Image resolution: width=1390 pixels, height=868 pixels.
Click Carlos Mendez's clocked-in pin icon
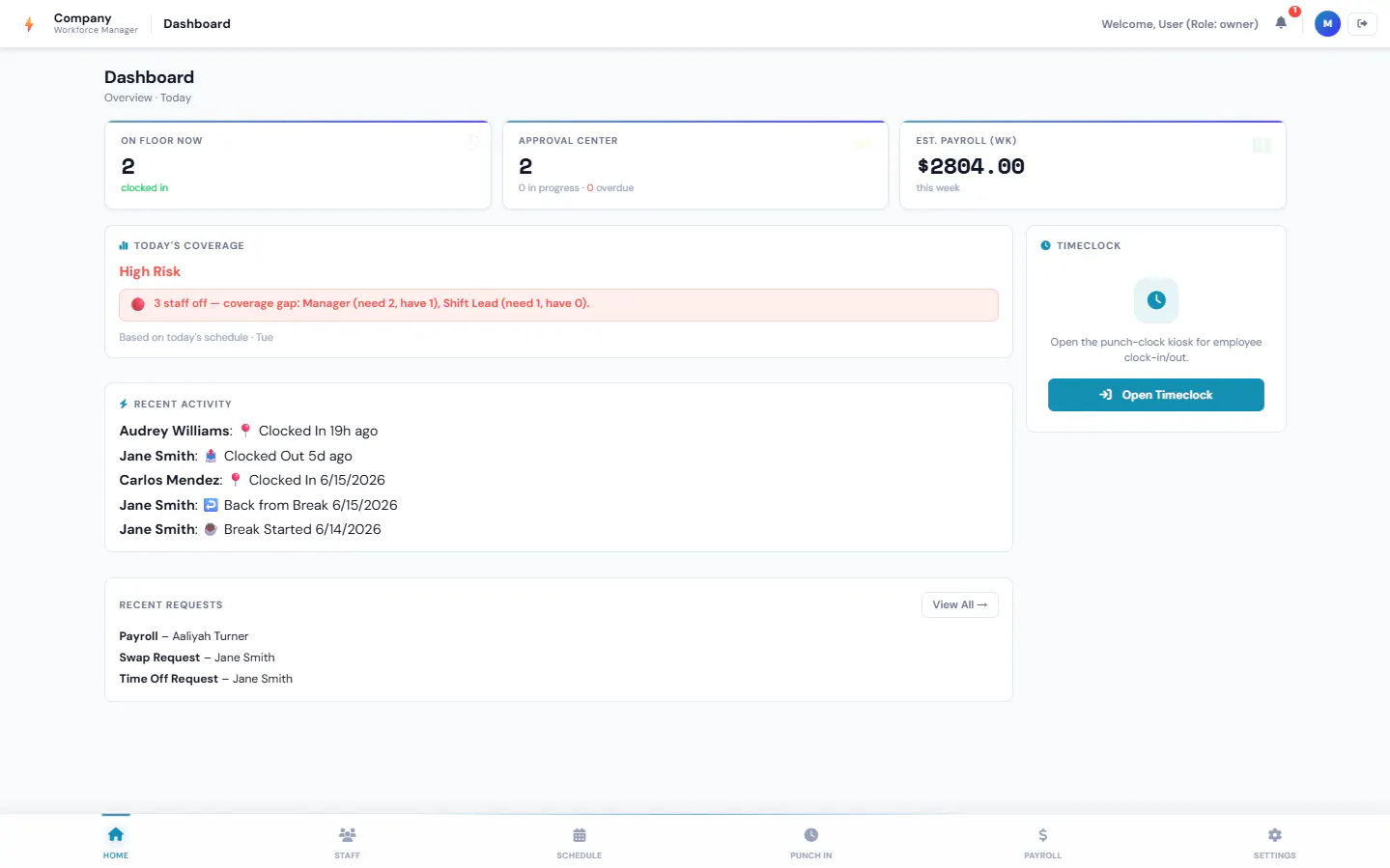coord(236,480)
